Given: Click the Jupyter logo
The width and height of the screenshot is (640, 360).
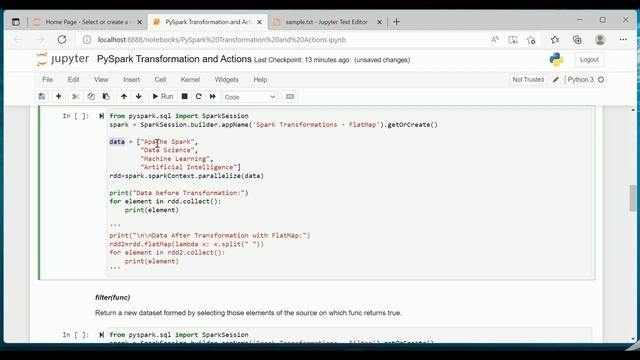Looking at the screenshot, I should point(62,59).
